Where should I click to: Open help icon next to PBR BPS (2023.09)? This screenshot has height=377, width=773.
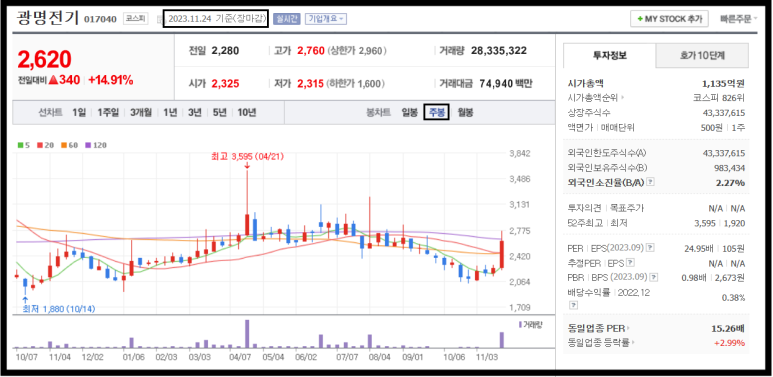click(x=654, y=278)
